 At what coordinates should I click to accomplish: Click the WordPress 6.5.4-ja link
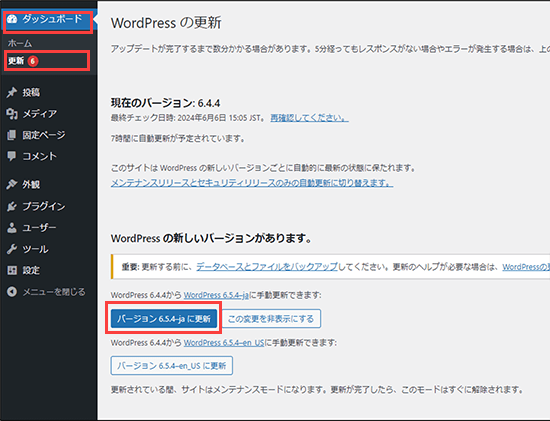[216, 295]
